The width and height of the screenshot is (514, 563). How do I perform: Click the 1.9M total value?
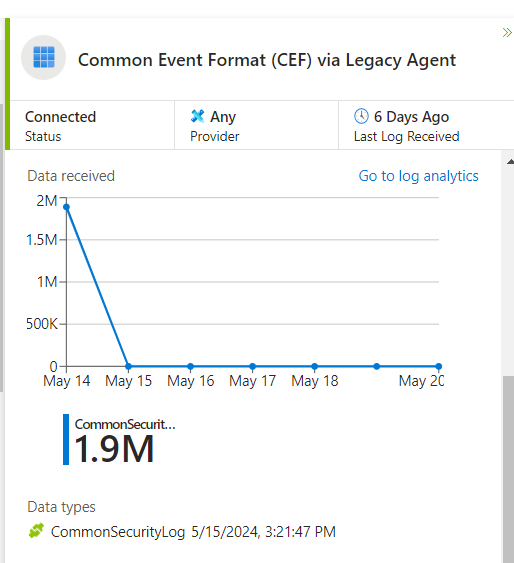point(114,448)
